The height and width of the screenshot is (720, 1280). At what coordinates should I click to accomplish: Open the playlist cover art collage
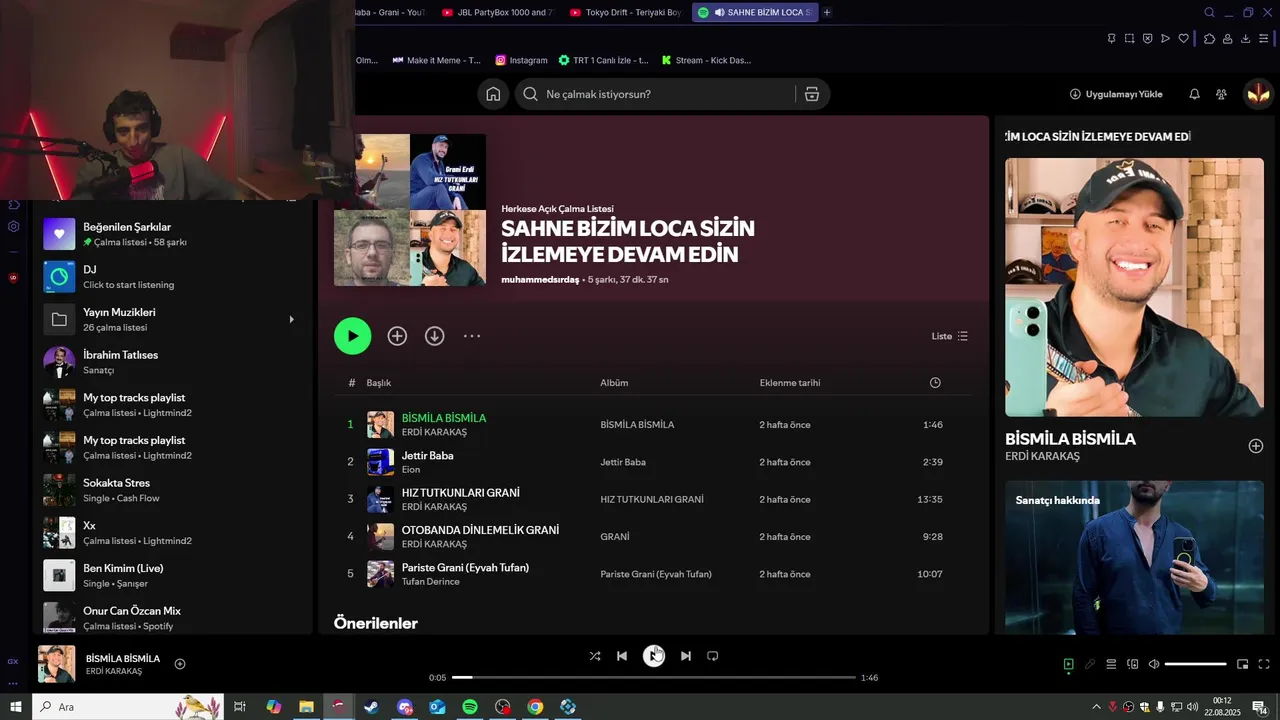[x=410, y=210]
